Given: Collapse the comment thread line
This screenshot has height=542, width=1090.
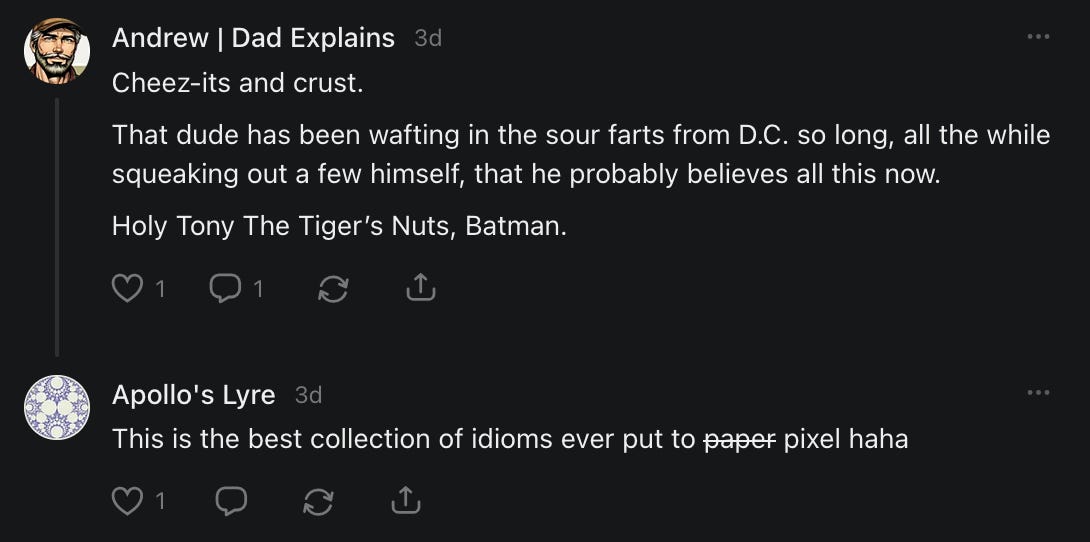Looking at the screenshot, I should coord(58,225).
